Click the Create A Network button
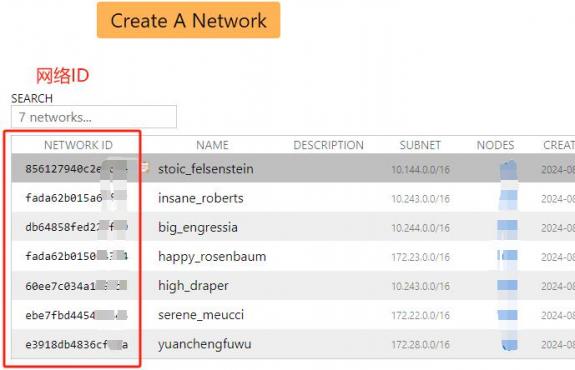The height and width of the screenshot is (370, 575). 188,20
